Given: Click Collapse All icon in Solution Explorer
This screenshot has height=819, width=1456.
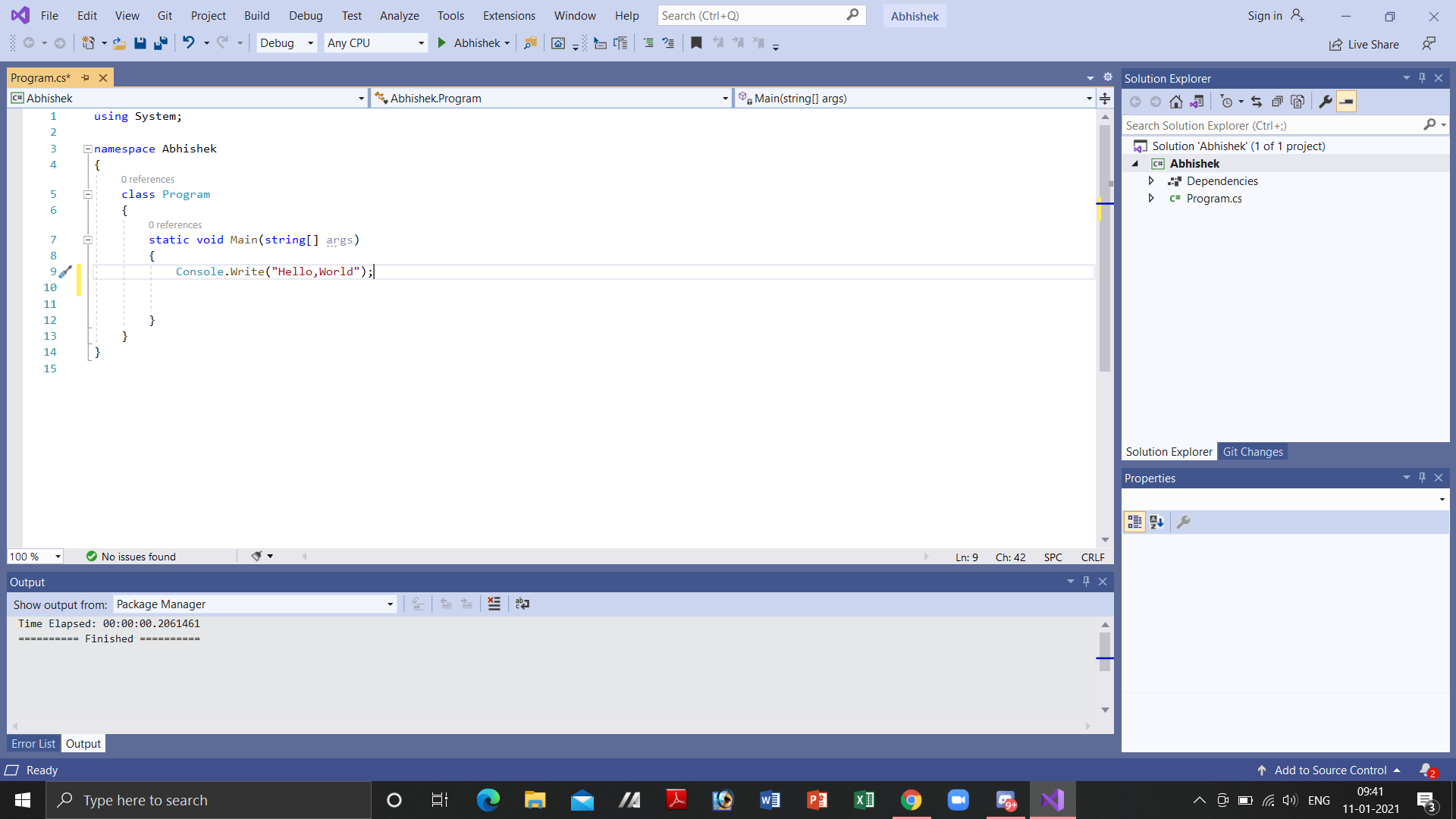Looking at the screenshot, I should 1277,102.
